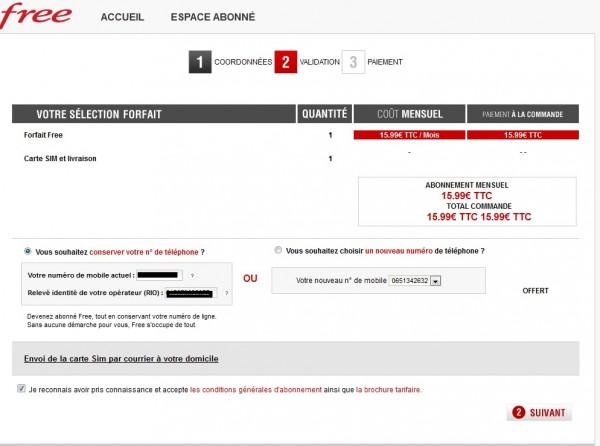Open the brochure tarifaire link
This screenshot has height=446, width=600.
point(388,390)
